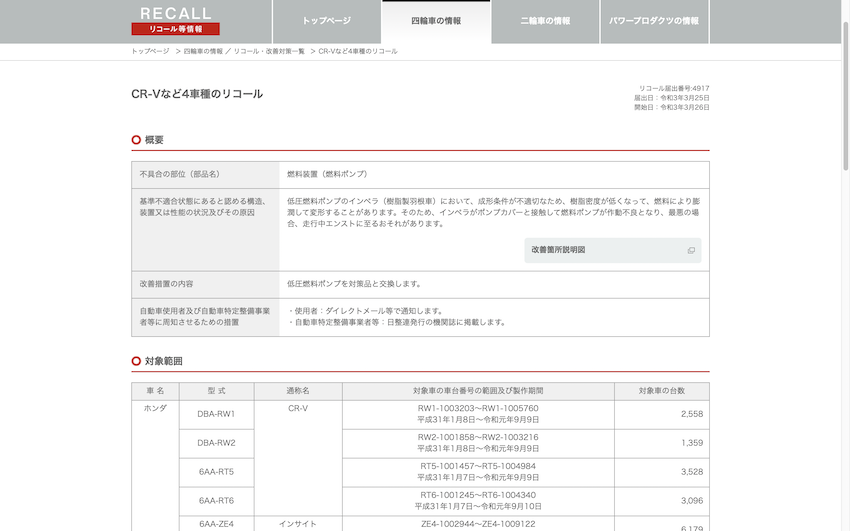This screenshot has width=850, height=531.
Task: Click the 2,558 vehicle count cell
Action: [x=662, y=415]
